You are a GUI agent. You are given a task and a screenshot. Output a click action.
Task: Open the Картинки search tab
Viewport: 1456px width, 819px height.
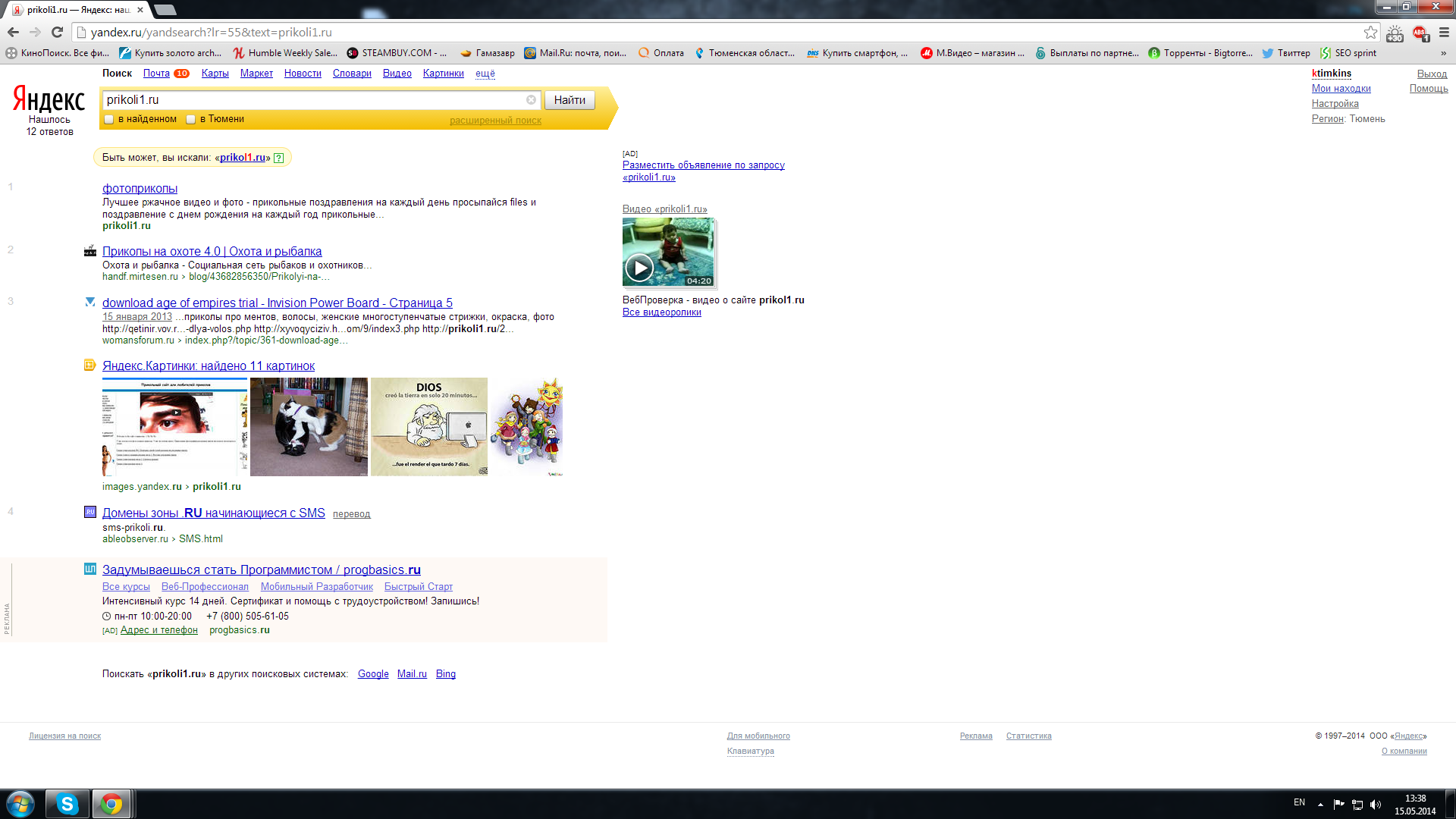click(x=443, y=74)
